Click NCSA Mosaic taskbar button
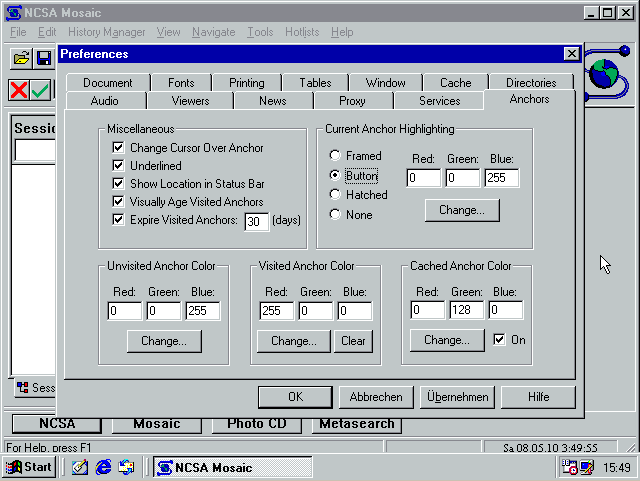Viewport: 640px width, 481px height. pyautogui.click(x=233, y=467)
